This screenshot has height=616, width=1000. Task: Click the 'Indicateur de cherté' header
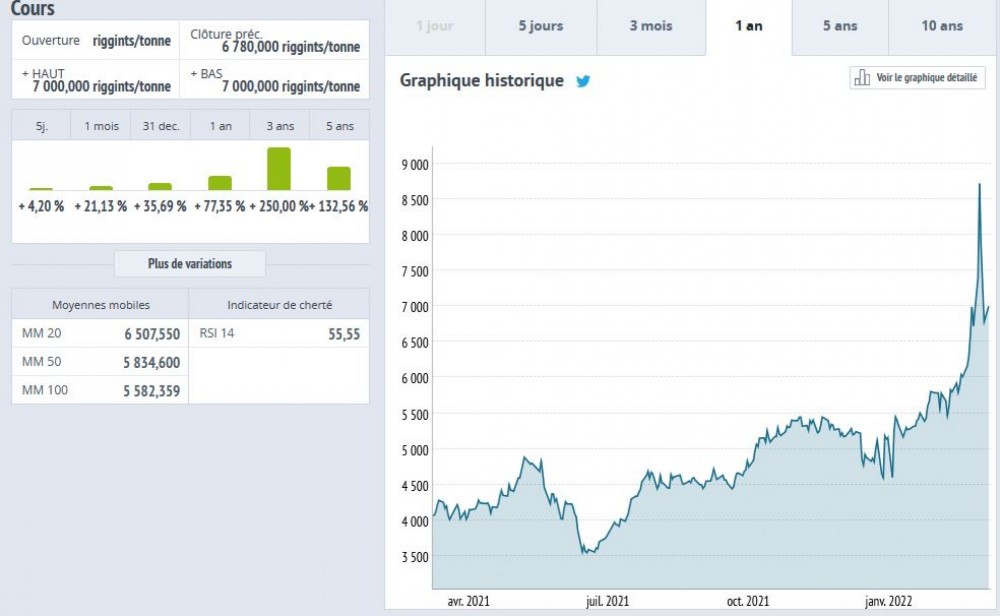(279, 305)
